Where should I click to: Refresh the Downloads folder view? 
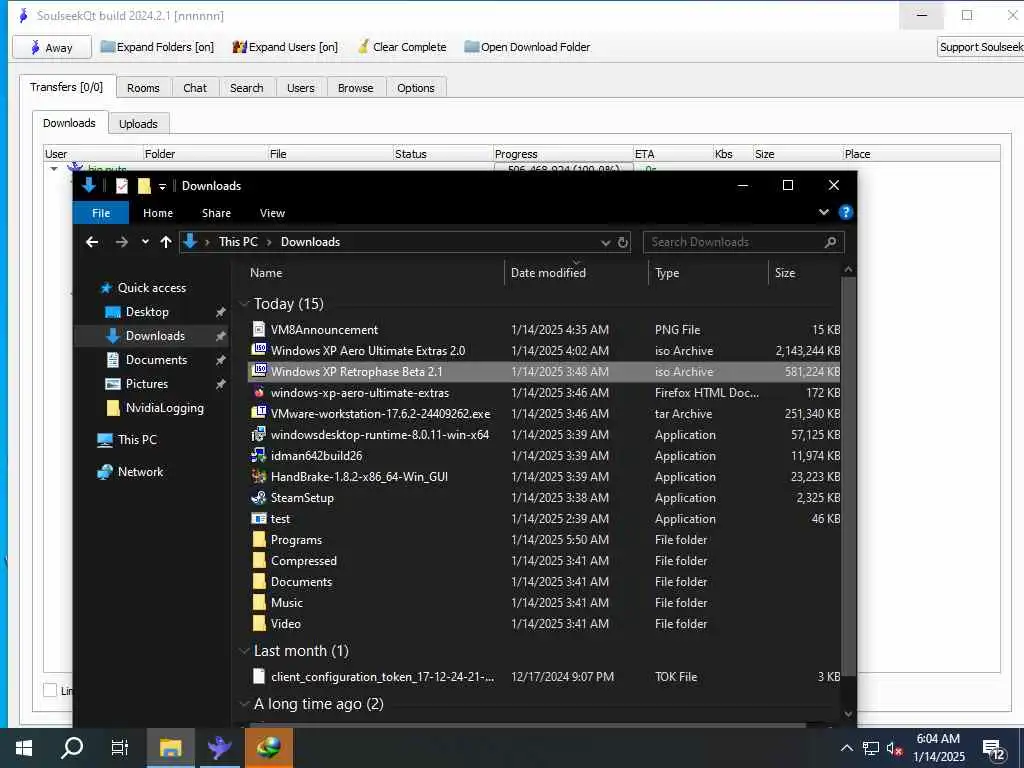[x=623, y=243]
